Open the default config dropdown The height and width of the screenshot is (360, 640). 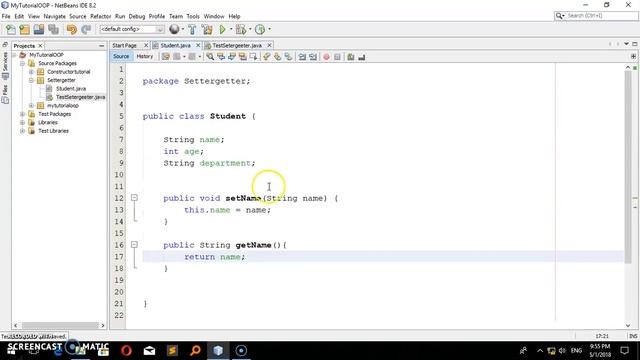[x=132, y=29]
